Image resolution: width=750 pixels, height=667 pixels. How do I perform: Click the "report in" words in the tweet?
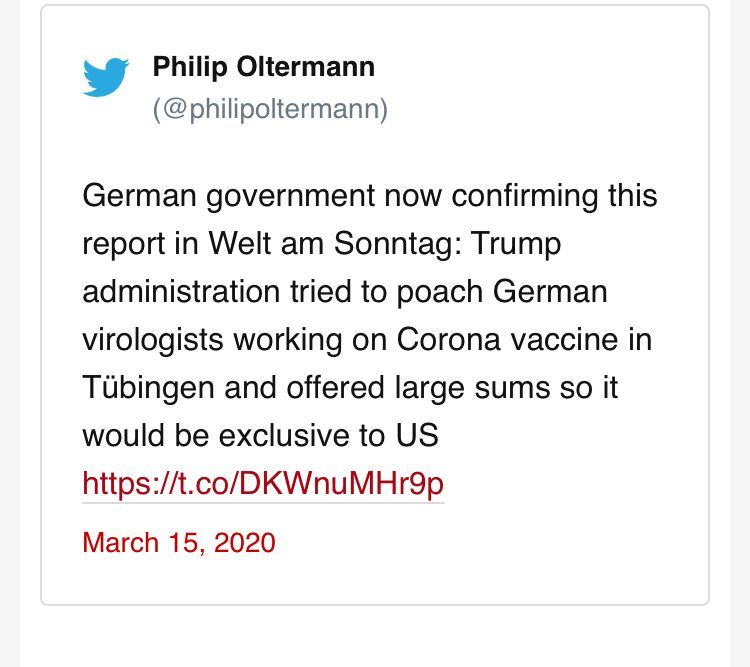tap(141, 243)
